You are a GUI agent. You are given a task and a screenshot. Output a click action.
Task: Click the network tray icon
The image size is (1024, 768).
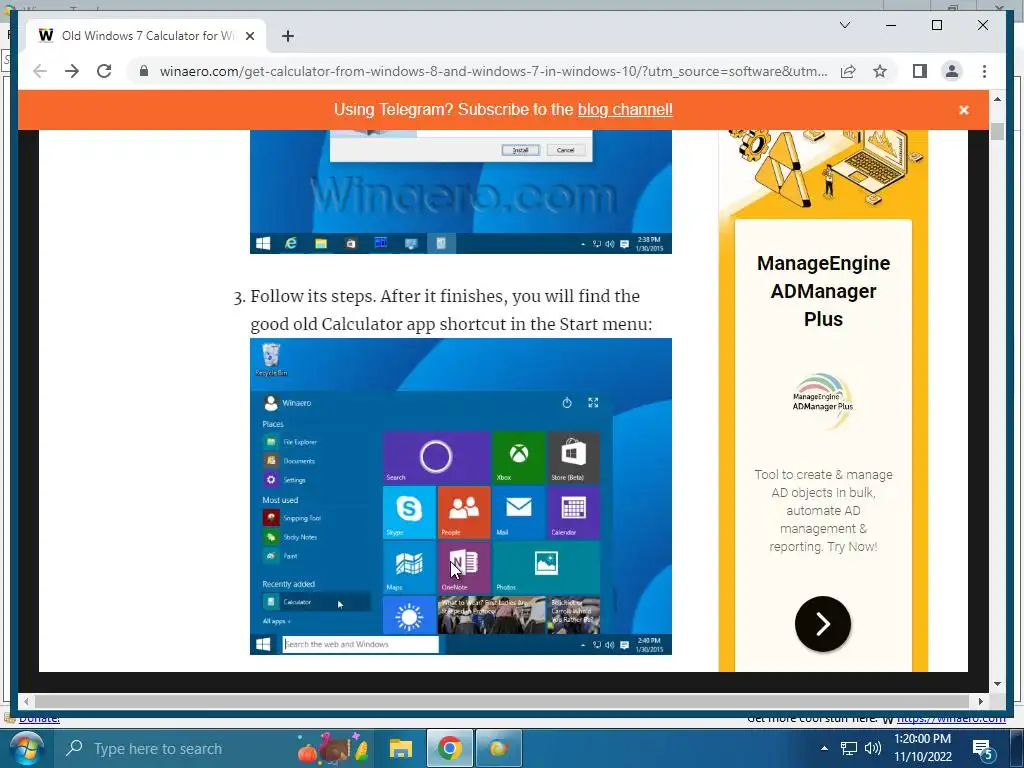coord(848,748)
